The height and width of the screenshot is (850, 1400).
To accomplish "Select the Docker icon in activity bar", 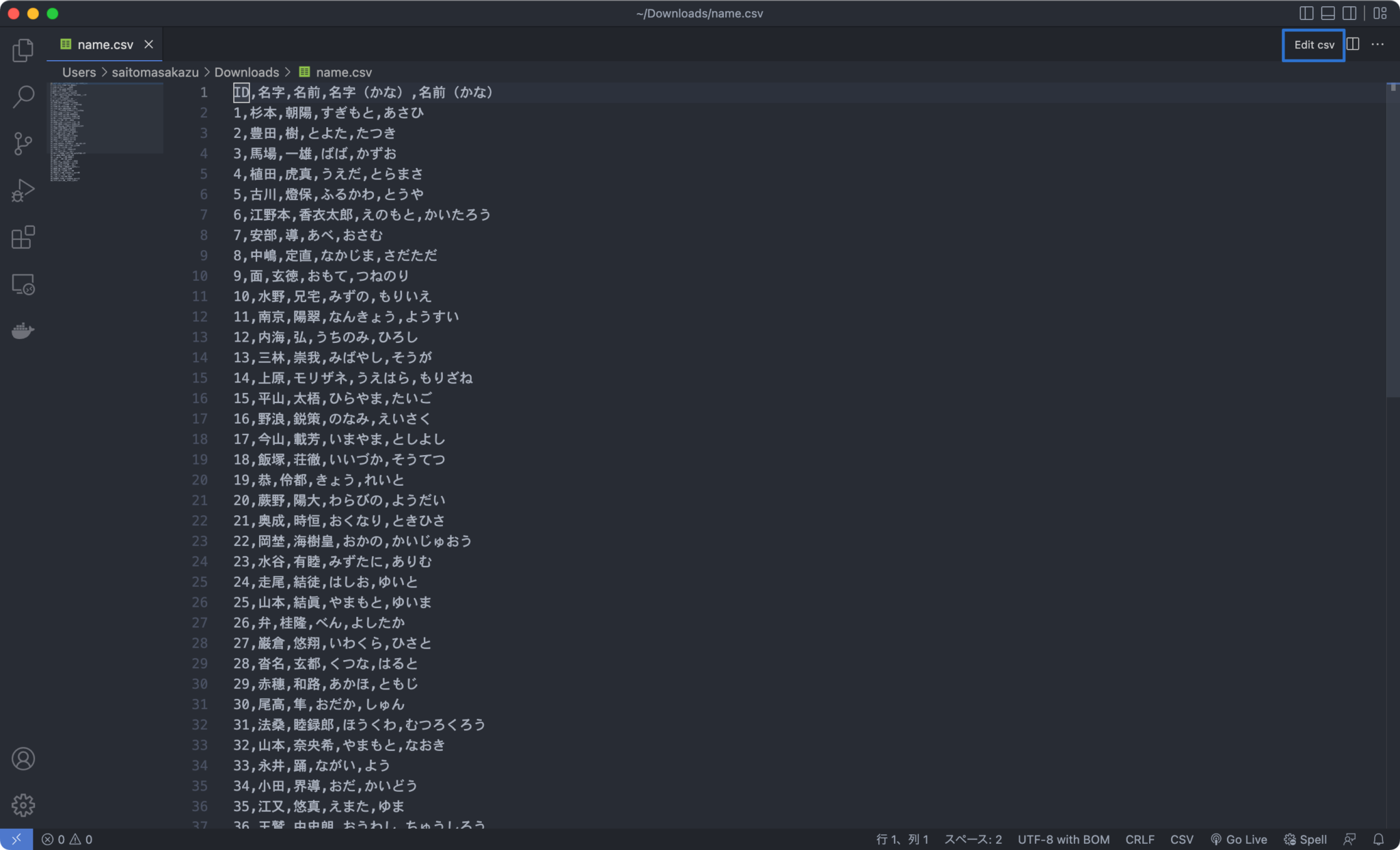I will 23,331.
